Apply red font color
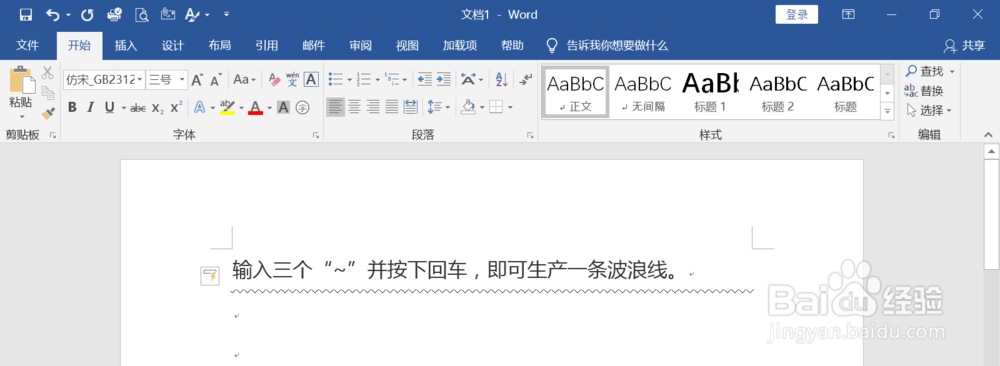1000x366 pixels. coord(256,107)
